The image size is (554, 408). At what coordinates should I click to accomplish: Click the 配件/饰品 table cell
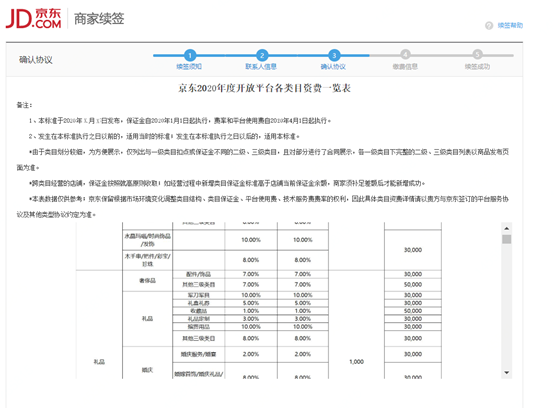click(x=198, y=274)
